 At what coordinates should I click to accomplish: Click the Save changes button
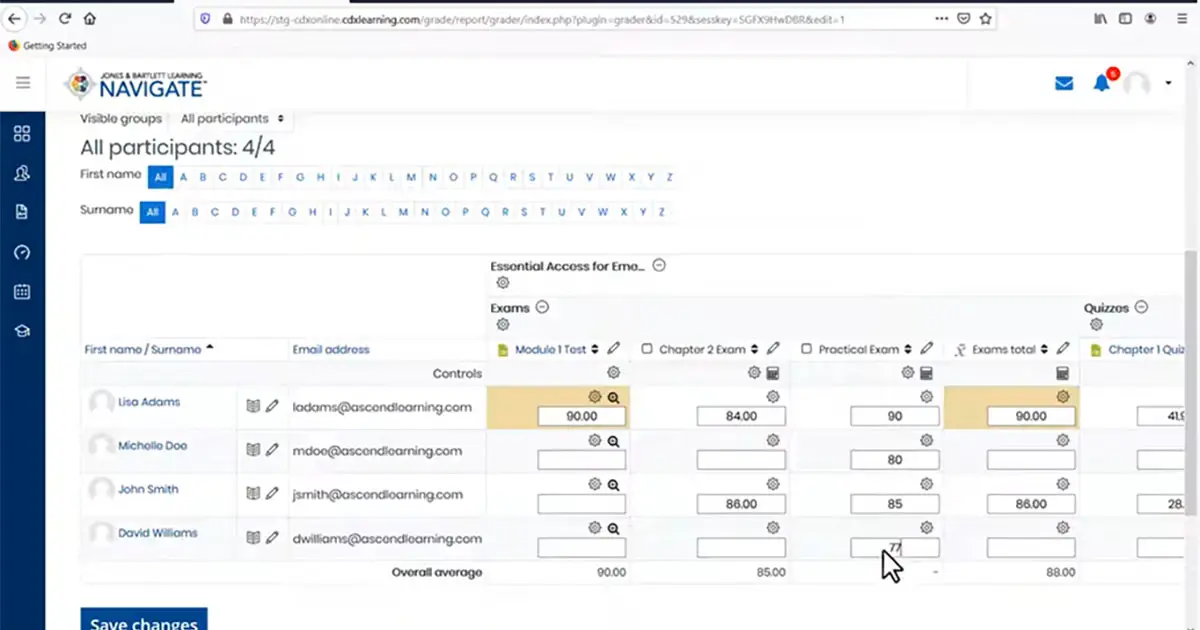tap(143, 621)
